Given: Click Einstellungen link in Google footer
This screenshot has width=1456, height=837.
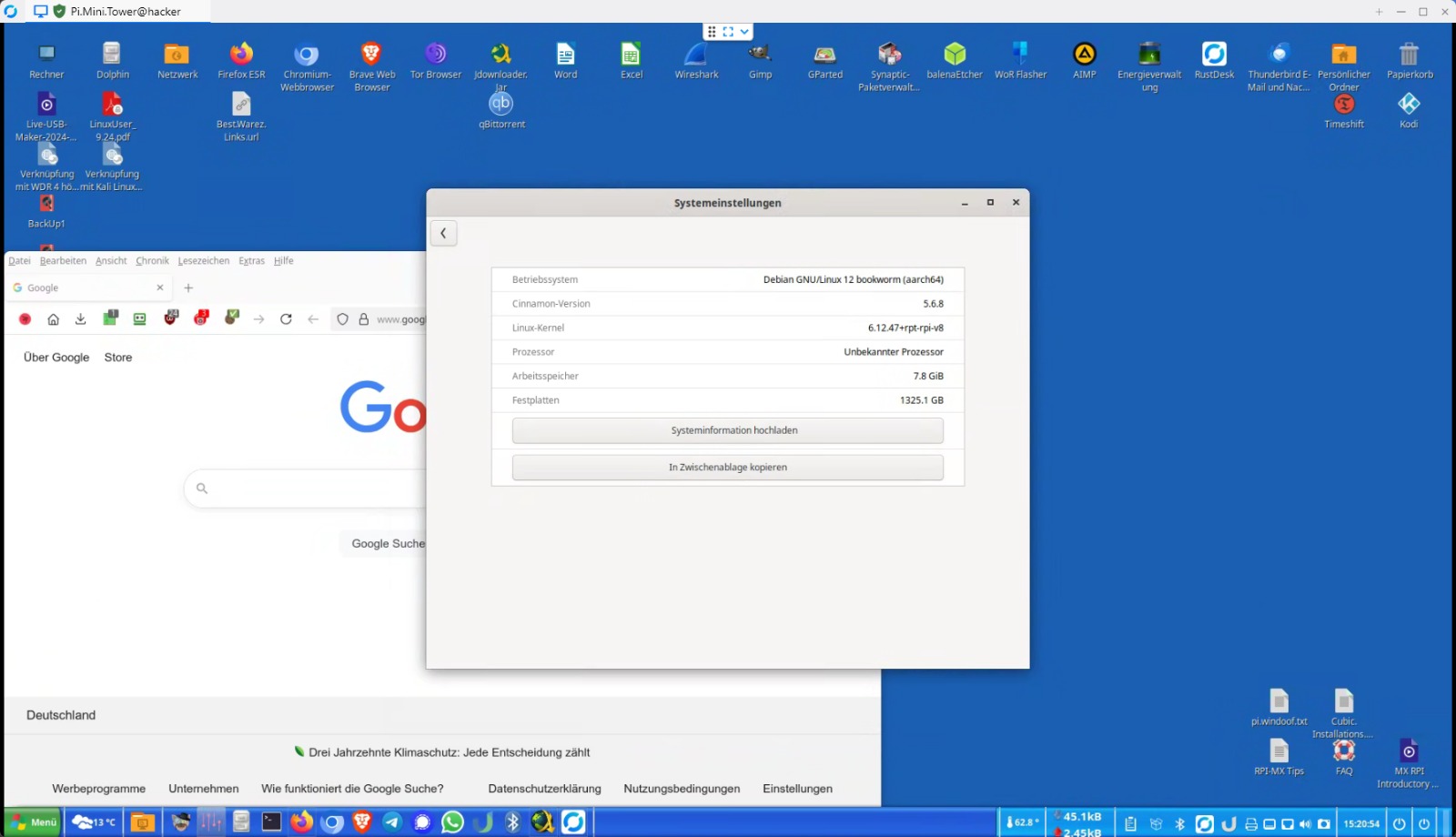Looking at the screenshot, I should coord(797,789).
